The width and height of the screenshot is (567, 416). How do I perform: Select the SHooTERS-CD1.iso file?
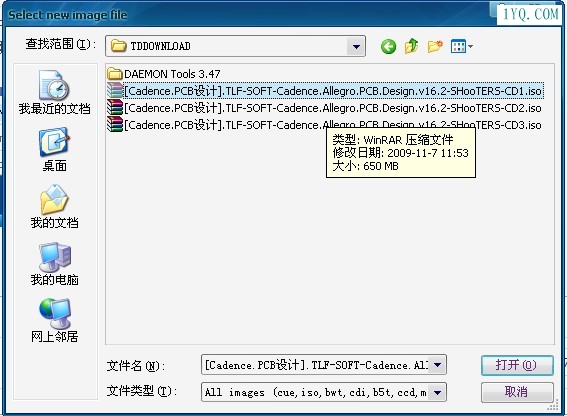point(325,91)
